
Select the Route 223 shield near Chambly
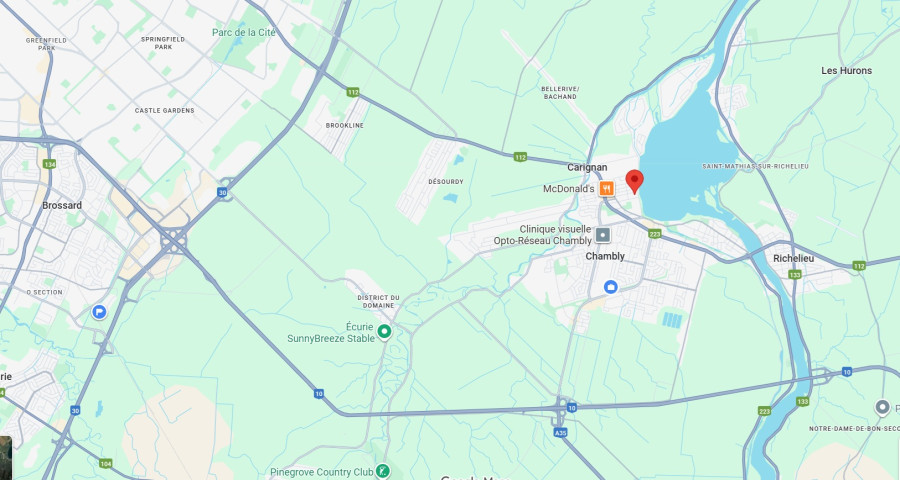coord(655,234)
